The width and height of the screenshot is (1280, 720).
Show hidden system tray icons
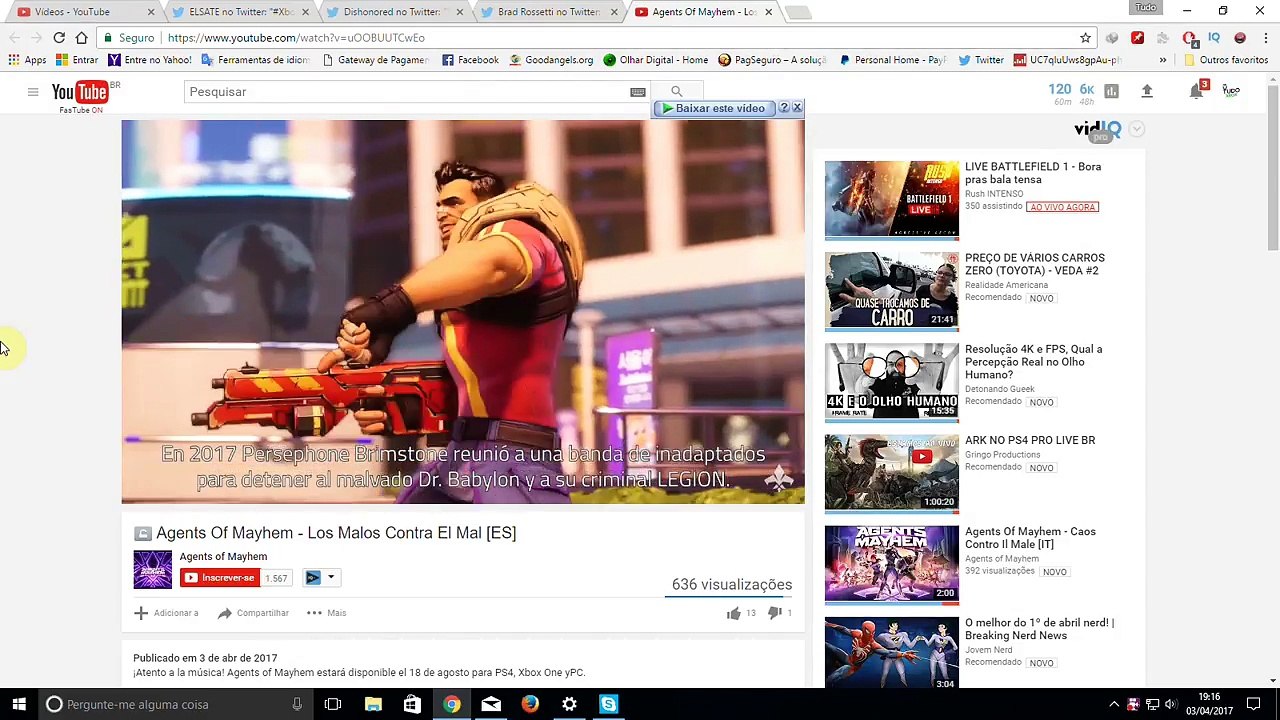[x=1114, y=704]
